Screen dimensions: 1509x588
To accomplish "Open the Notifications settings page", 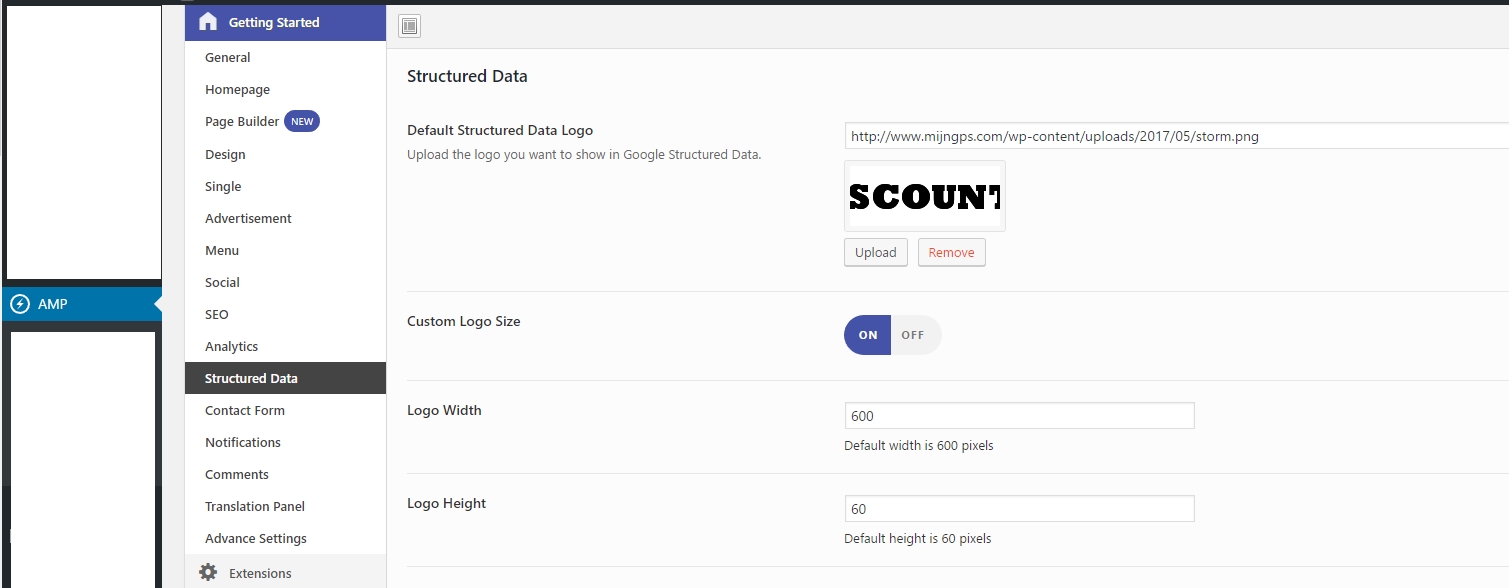I will [242, 442].
